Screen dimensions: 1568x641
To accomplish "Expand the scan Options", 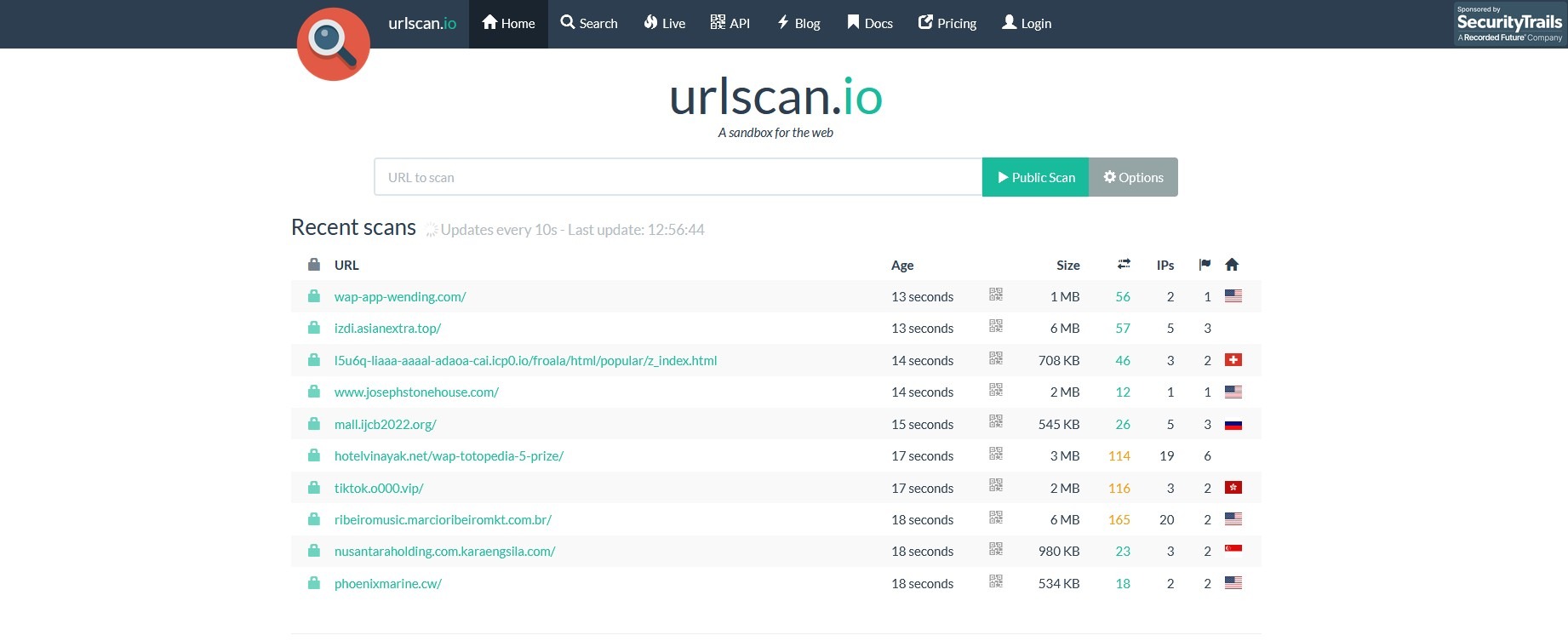I will [1133, 177].
